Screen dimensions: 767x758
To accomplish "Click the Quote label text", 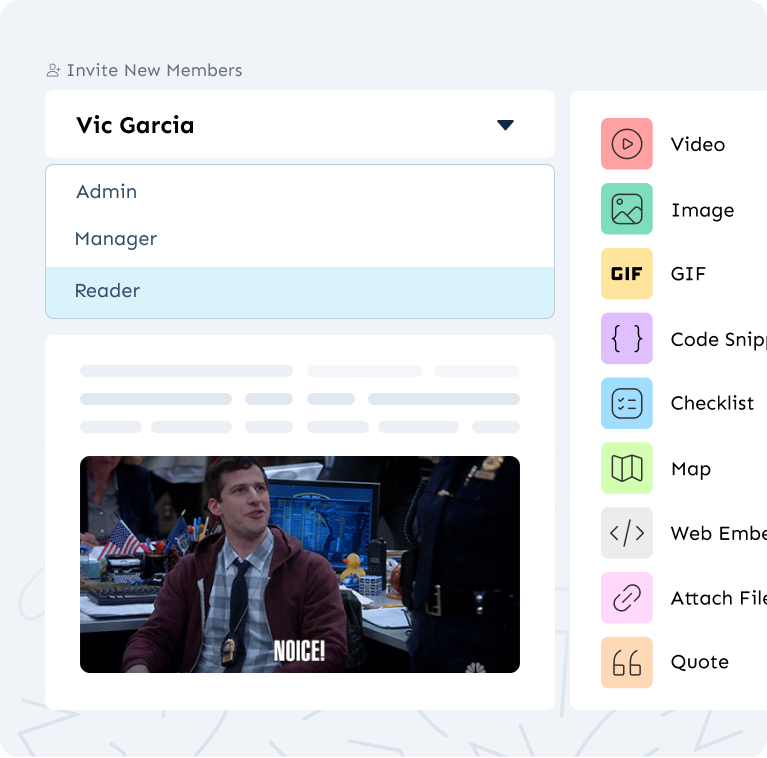I will tap(699, 662).
